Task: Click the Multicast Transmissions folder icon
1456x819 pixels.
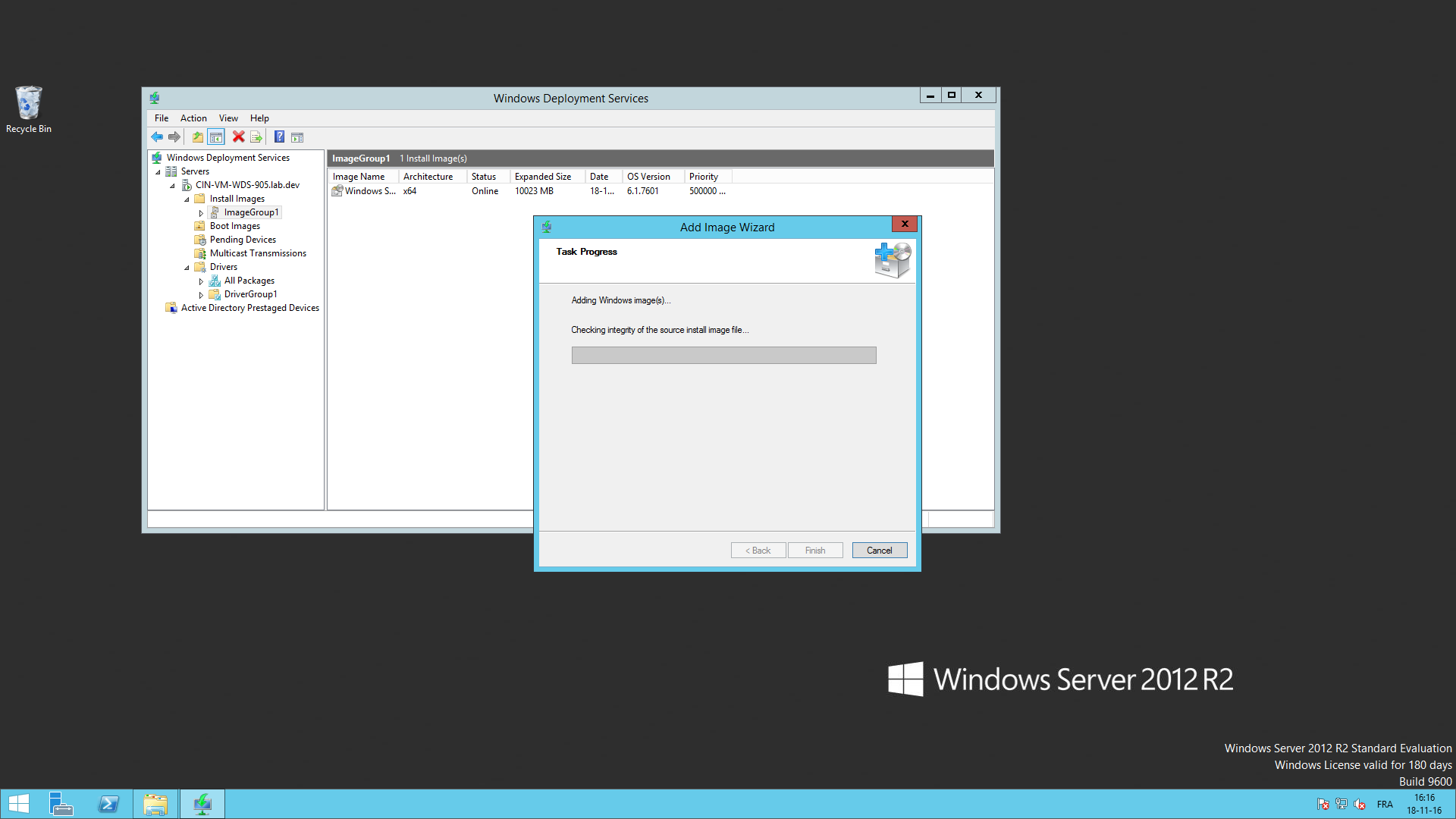Action: pyautogui.click(x=200, y=253)
